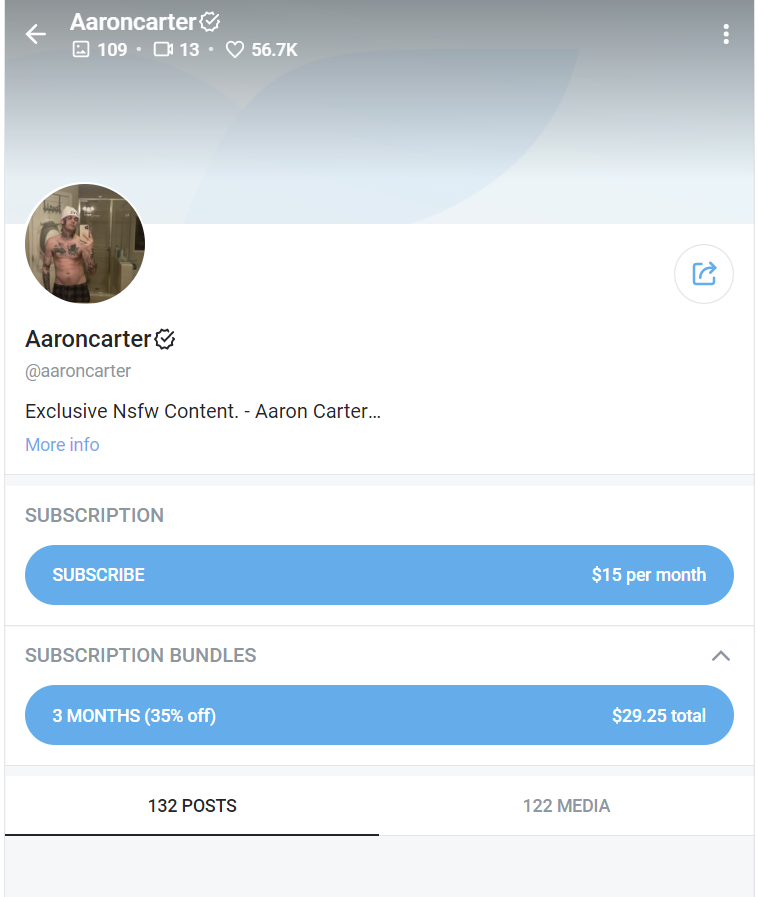Open the profile avatar picture
The height and width of the screenshot is (897, 758).
pyautogui.click(x=85, y=244)
